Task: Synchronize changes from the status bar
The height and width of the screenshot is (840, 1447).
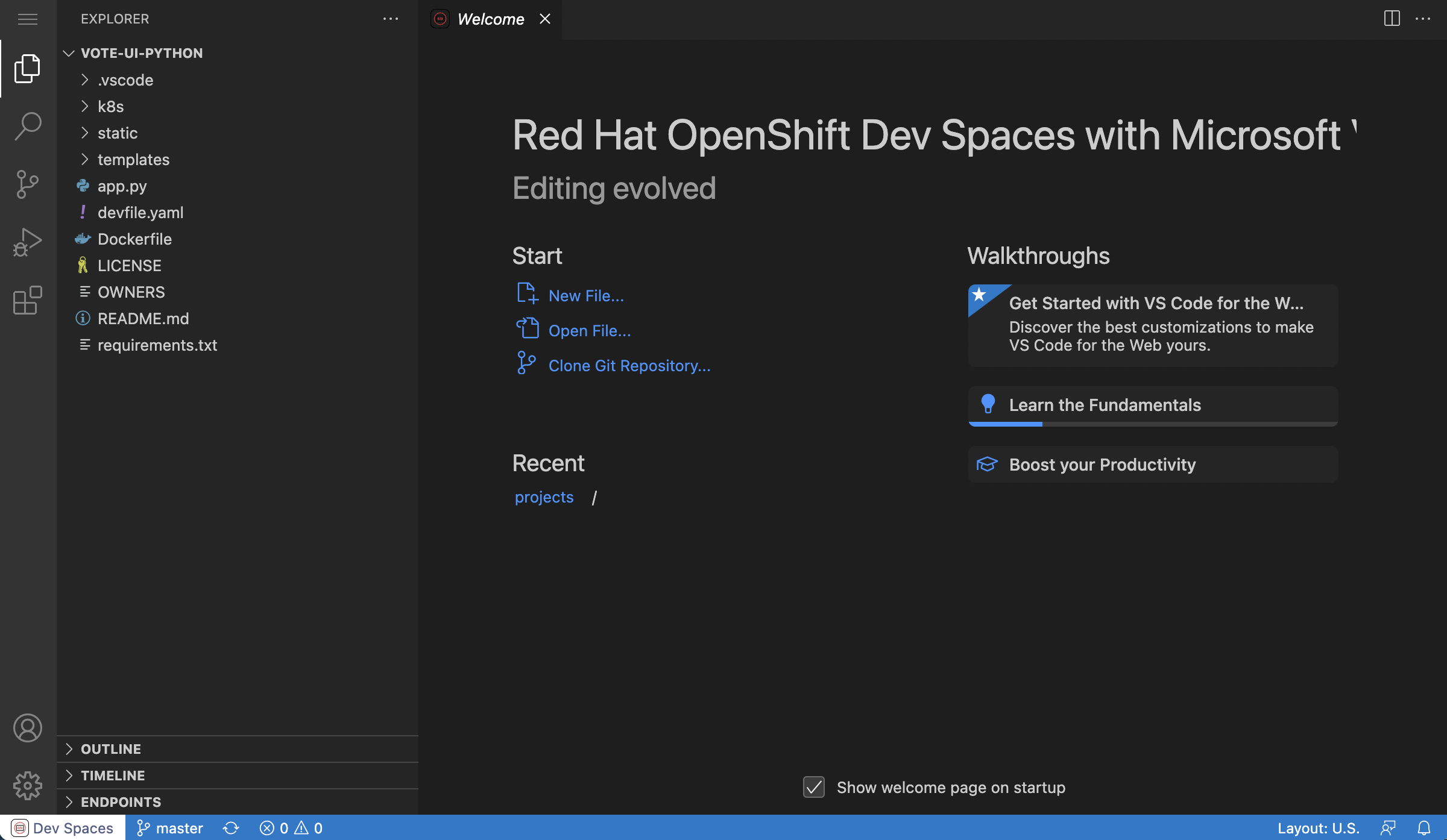Action: [231, 828]
